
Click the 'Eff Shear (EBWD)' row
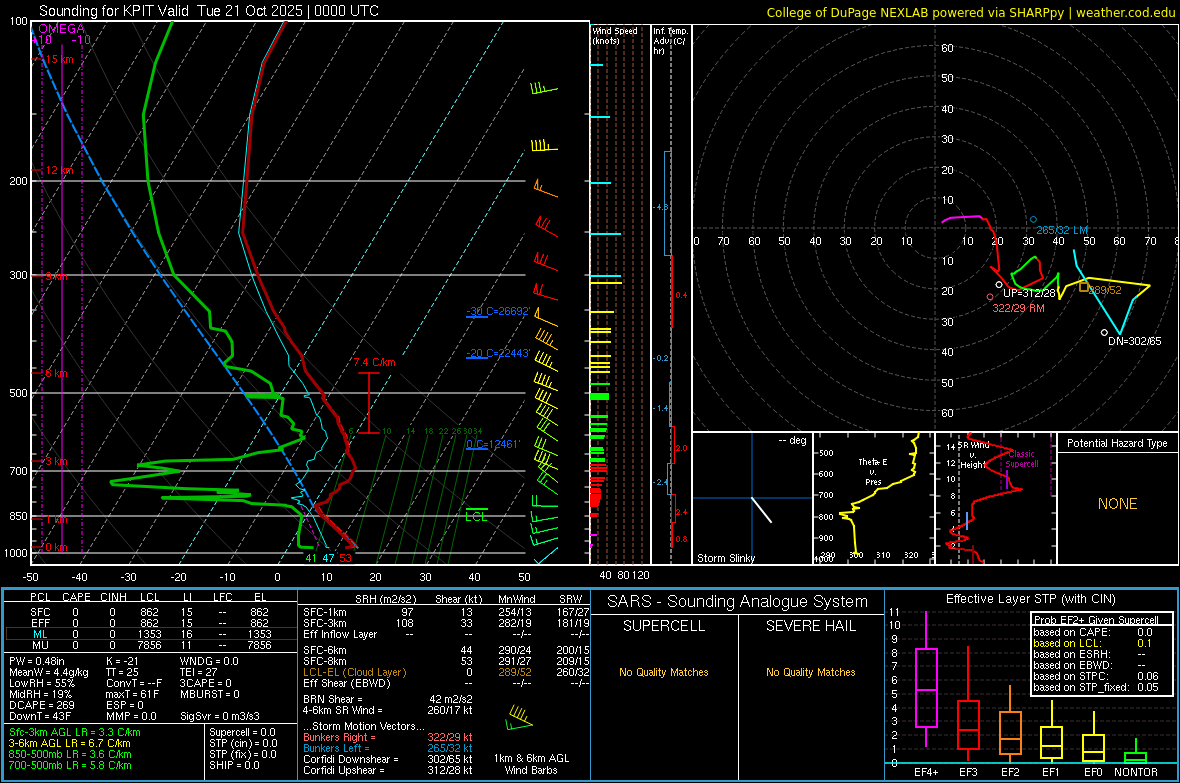[x=446, y=683]
